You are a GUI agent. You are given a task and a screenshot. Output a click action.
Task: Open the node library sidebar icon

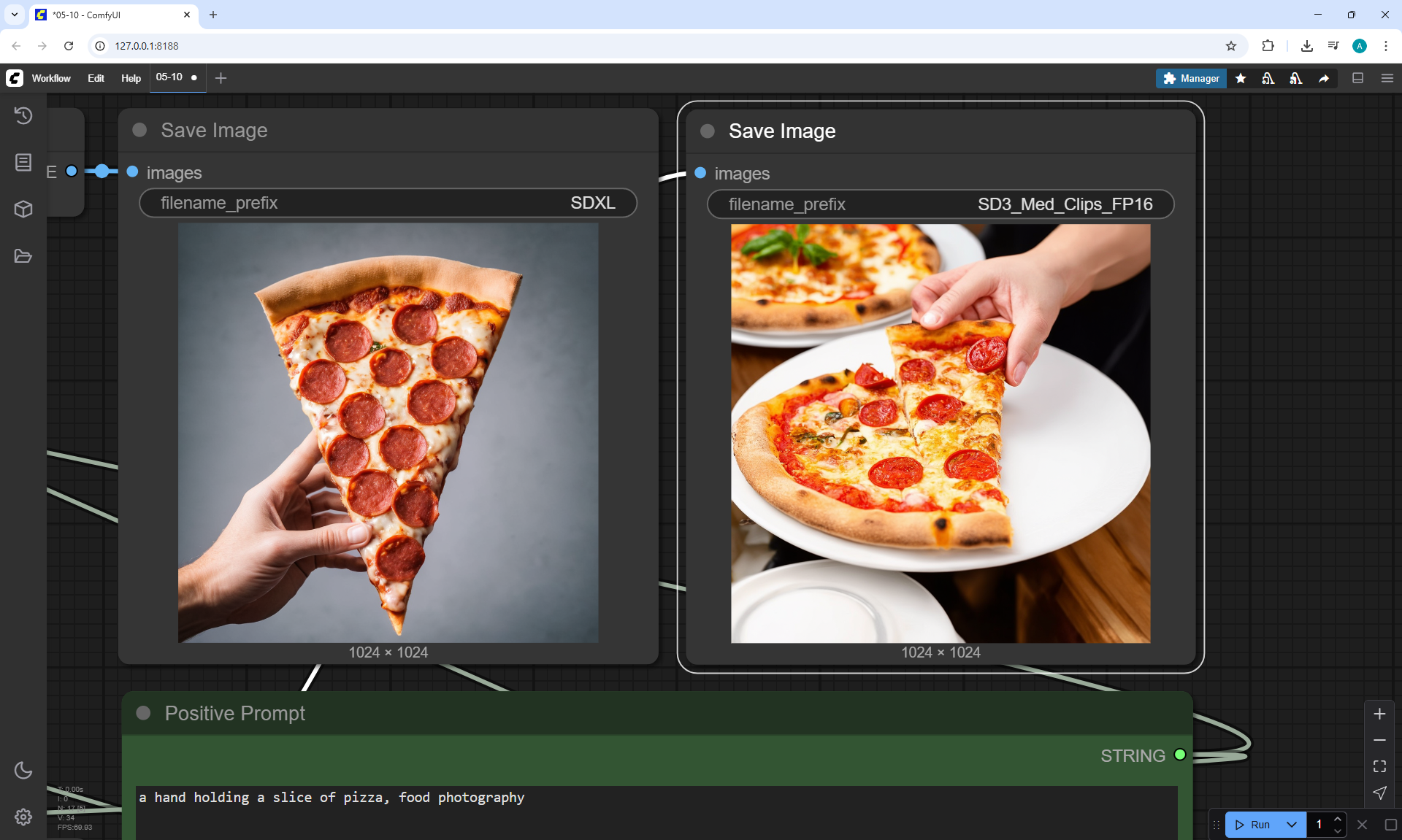point(23,162)
